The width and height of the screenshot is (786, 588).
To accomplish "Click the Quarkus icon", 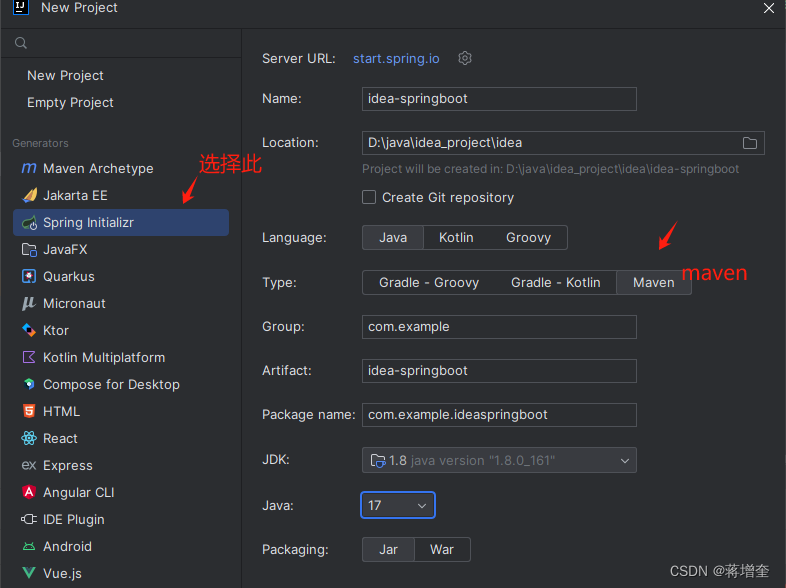I will point(29,276).
